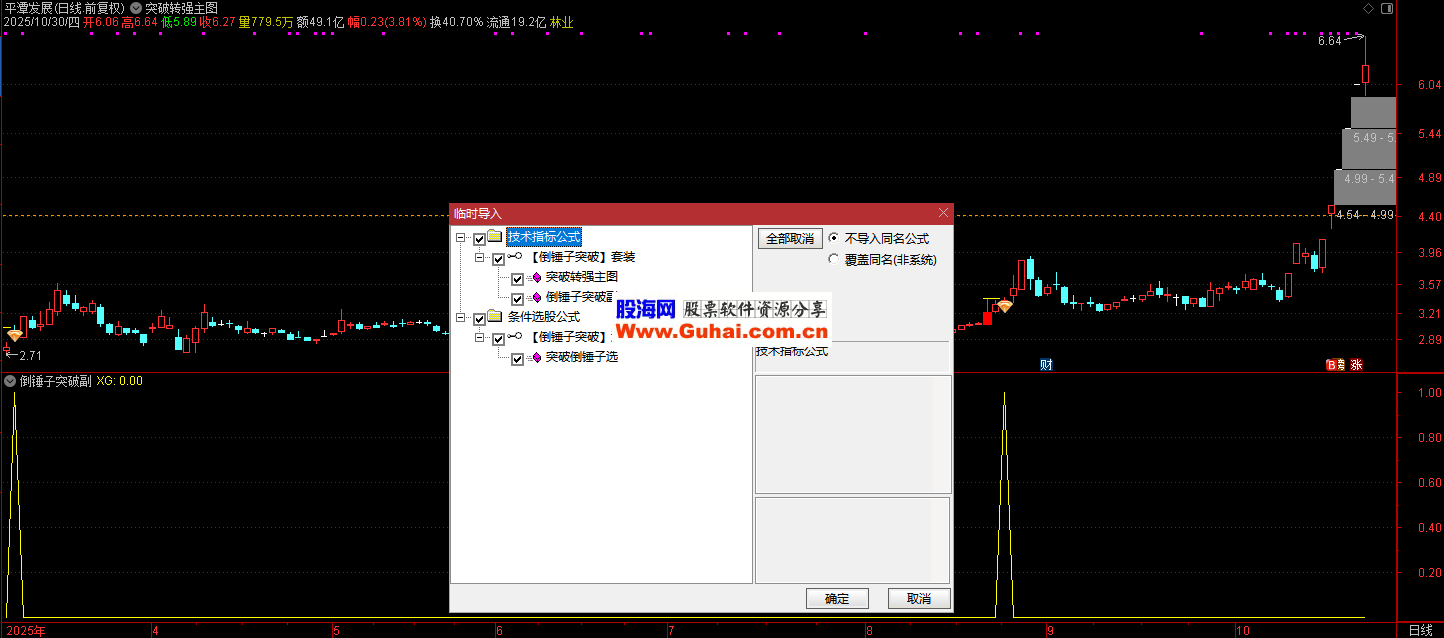Click the 条件选股公式 yellow folder icon

point(494,317)
